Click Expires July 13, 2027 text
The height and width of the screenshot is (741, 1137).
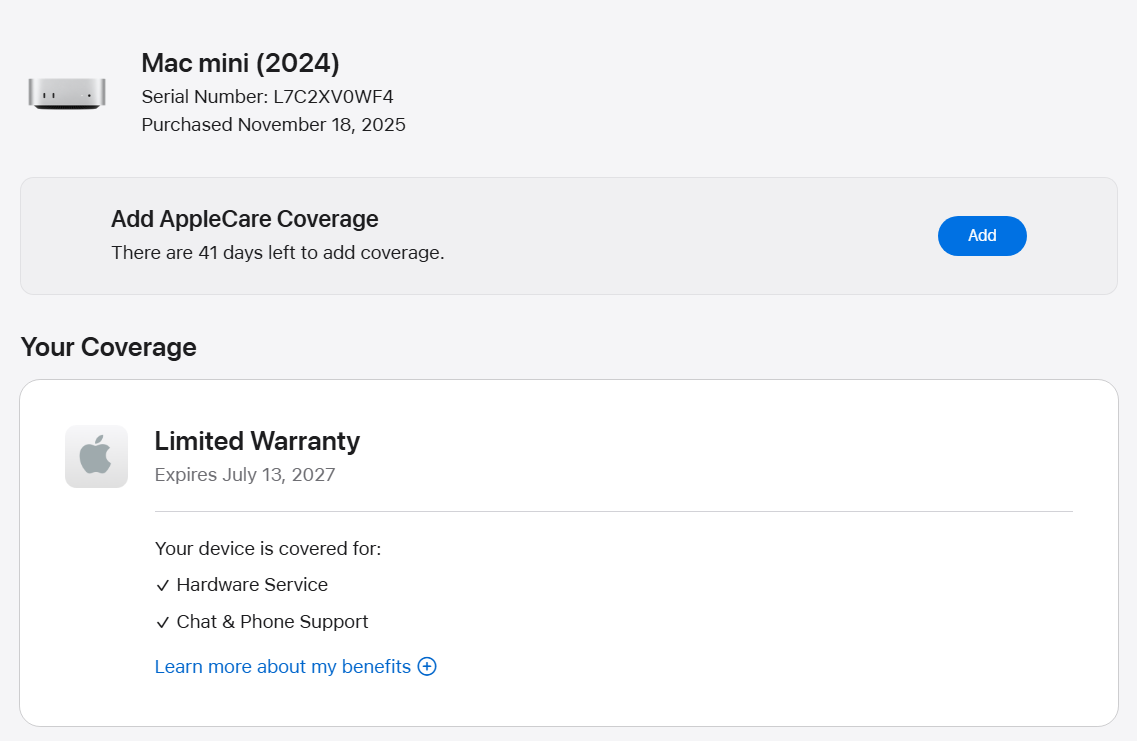[x=245, y=474]
